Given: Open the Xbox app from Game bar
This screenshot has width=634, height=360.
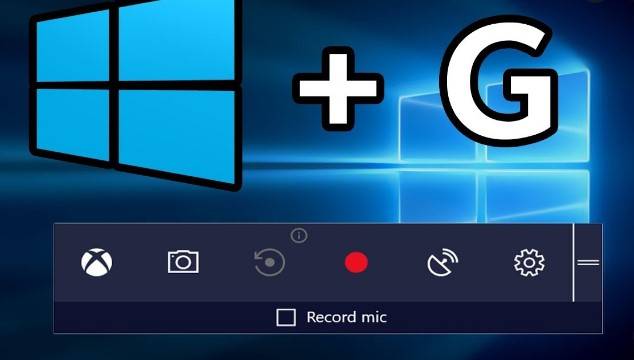Looking at the screenshot, I should click(x=96, y=263).
